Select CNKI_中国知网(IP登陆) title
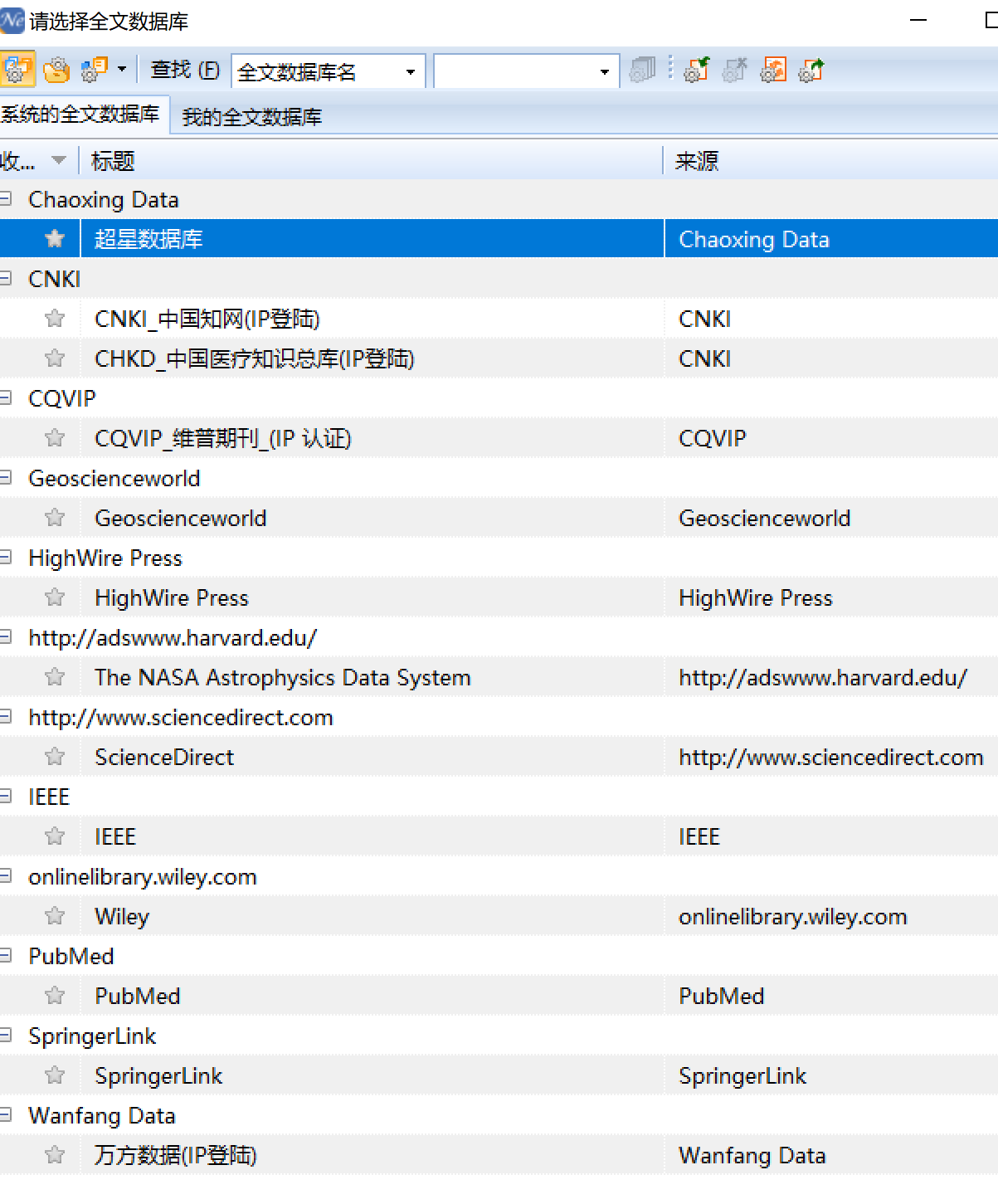The width and height of the screenshot is (998, 1204). tap(207, 319)
